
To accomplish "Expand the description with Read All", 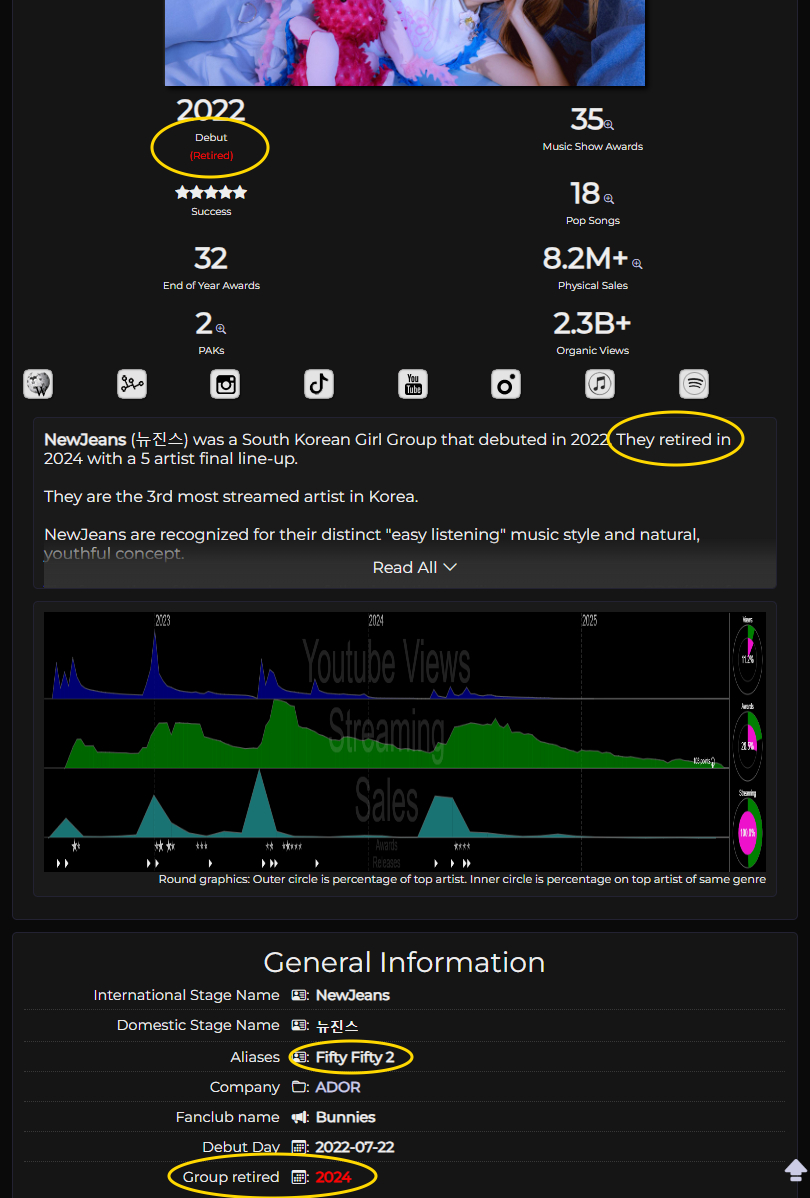I will [x=414, y=568].
